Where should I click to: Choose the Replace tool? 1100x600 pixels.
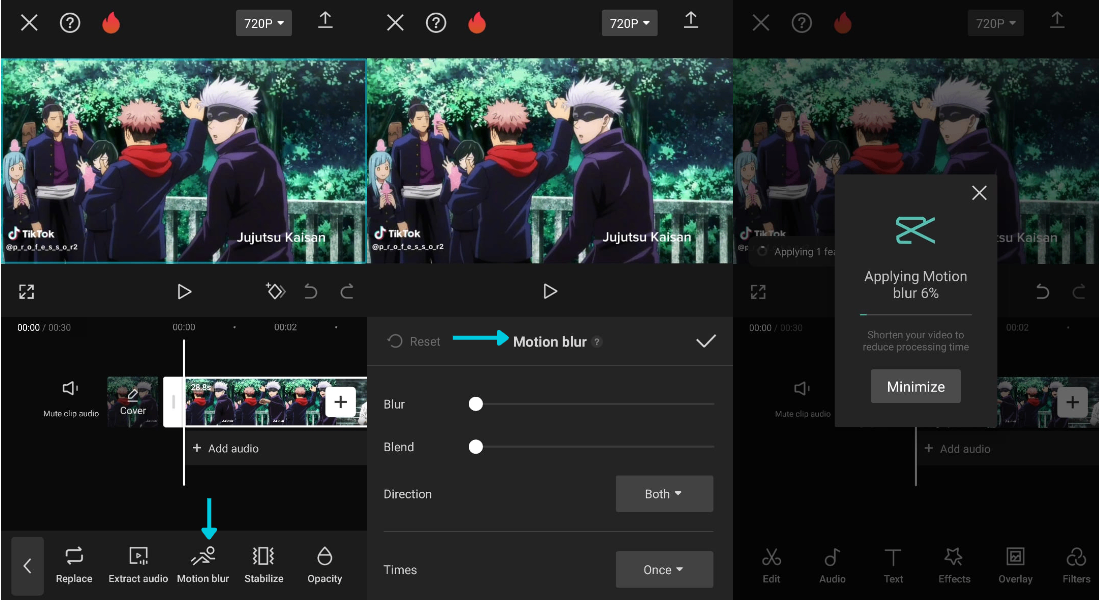[74, 566]
